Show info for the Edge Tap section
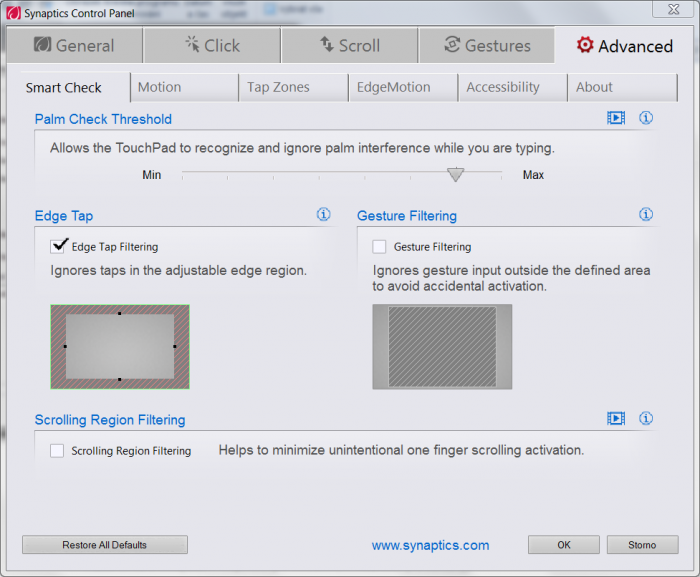Image resolution: width=700 pixels, height=577 pixels. pos(323,215)
